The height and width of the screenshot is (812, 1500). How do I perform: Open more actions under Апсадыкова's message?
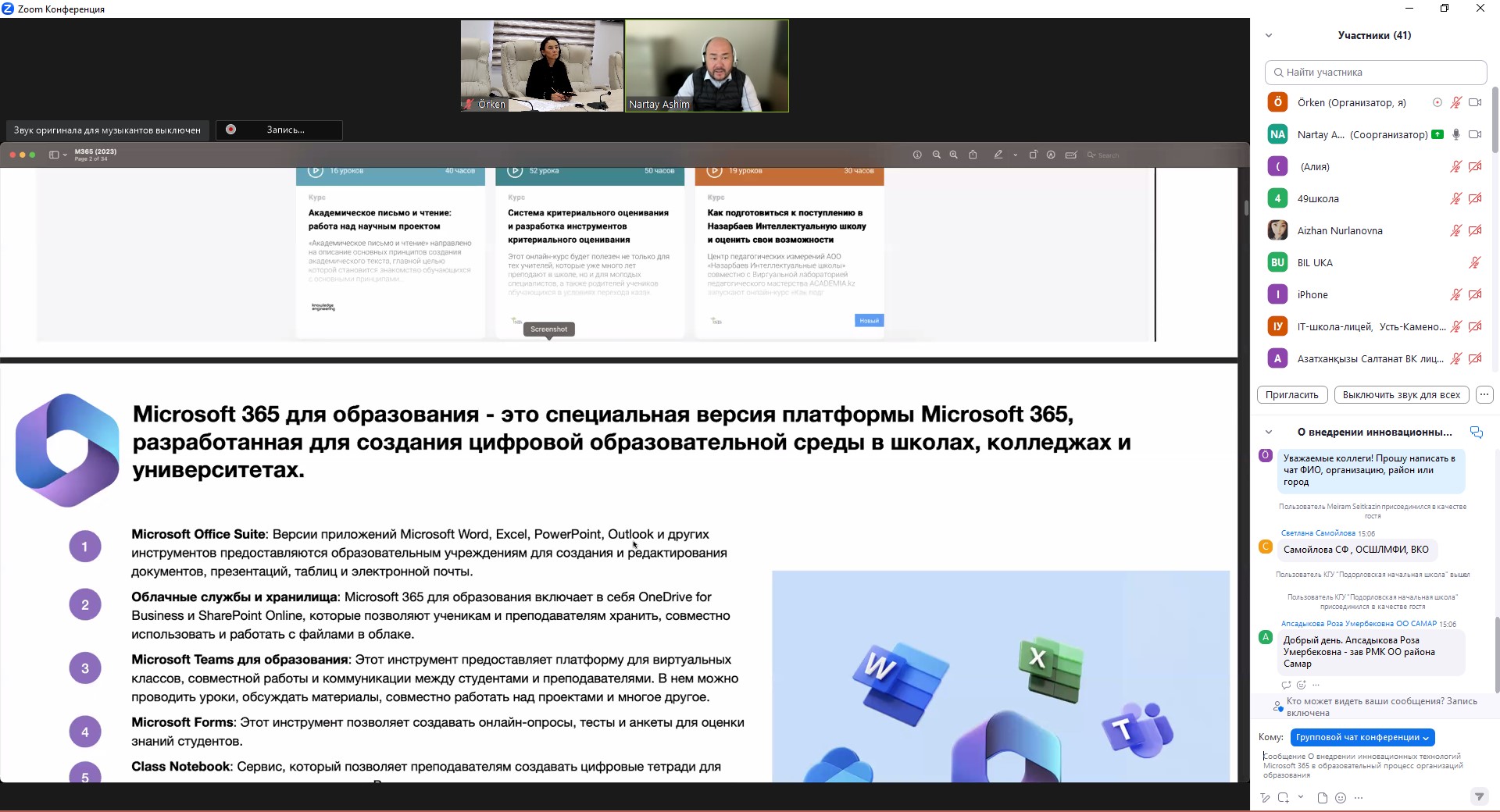1316,685
